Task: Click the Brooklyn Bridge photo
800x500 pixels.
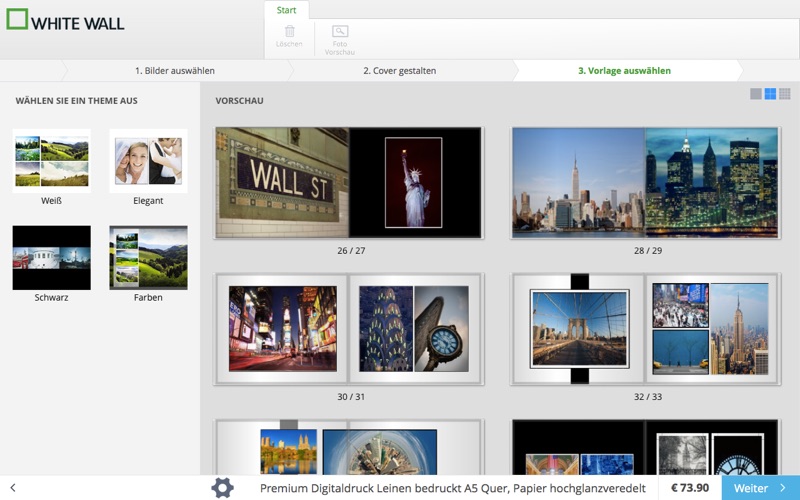Action: coord(580,329)
